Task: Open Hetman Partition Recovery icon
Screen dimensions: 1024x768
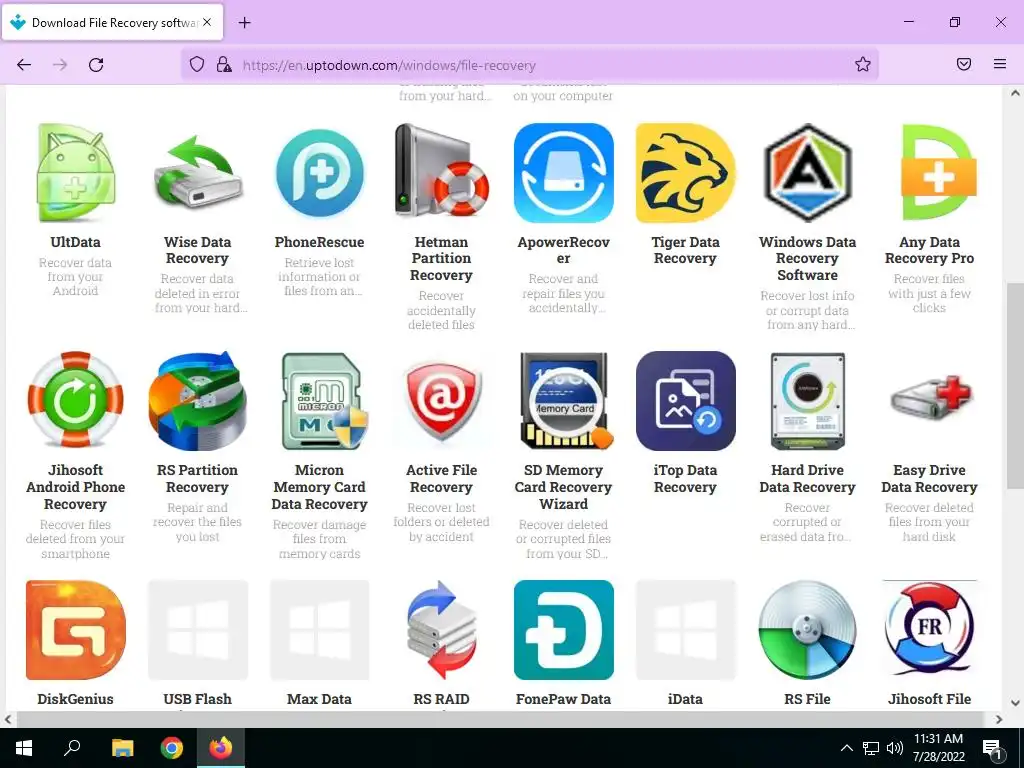Action: 441,173
